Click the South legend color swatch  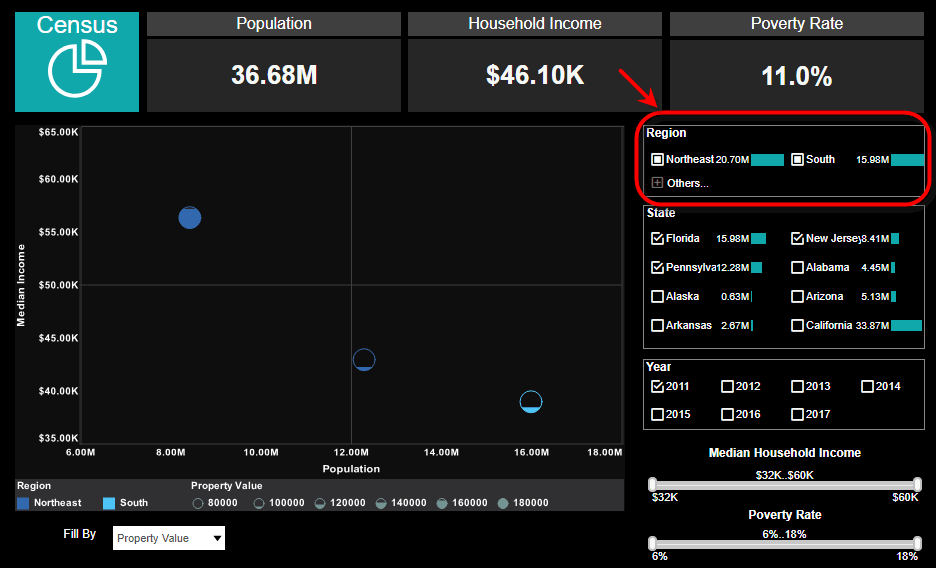(109, 503)
